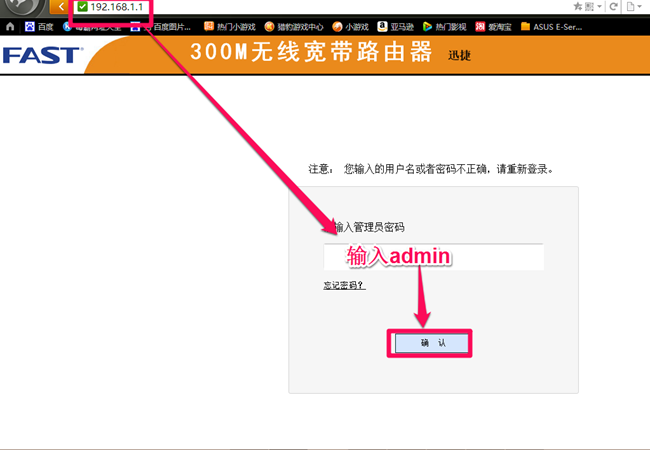This screenshot has width=650, height=450.
Task: Click the green security shield icon
Action: (x=82, y=6)
